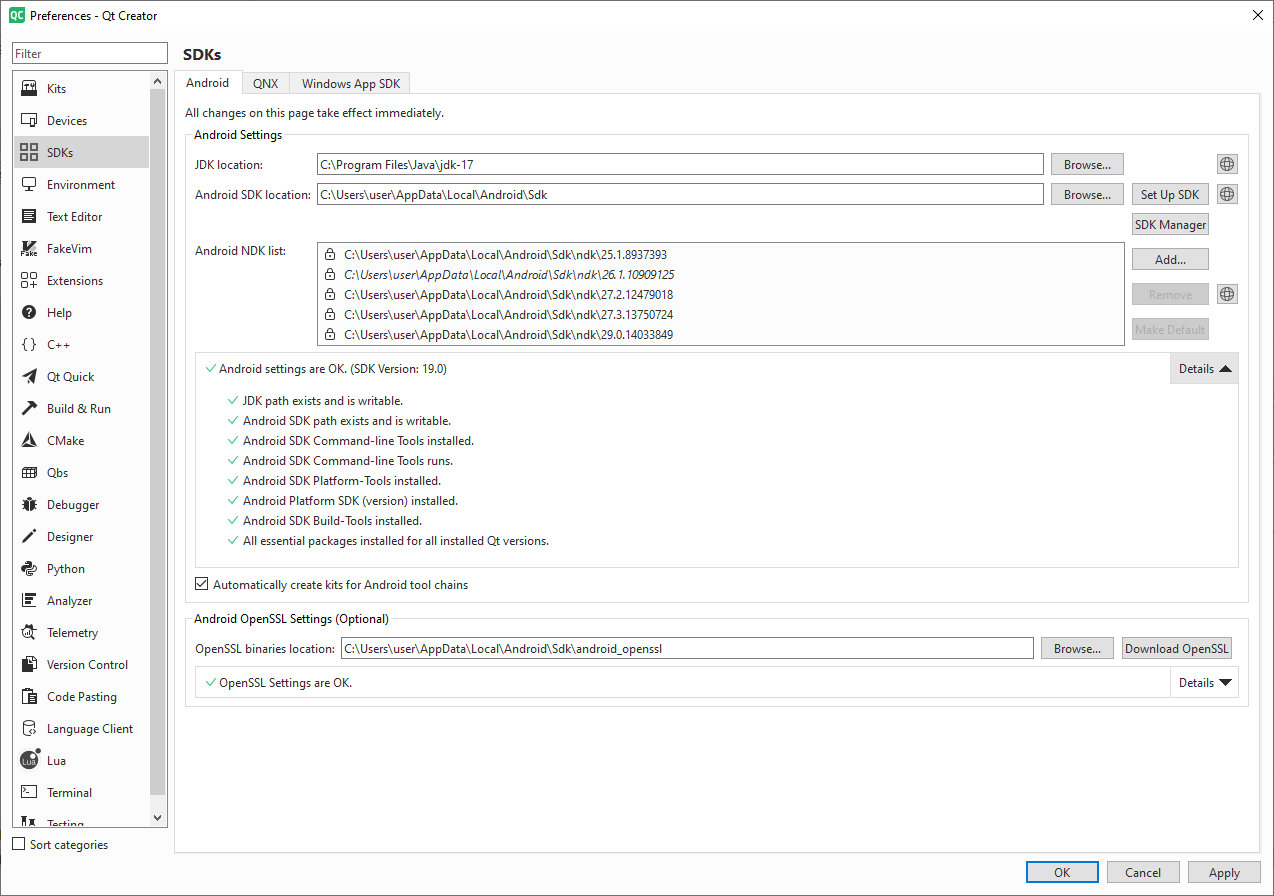Switch to the QNX tab

(265, 84)
